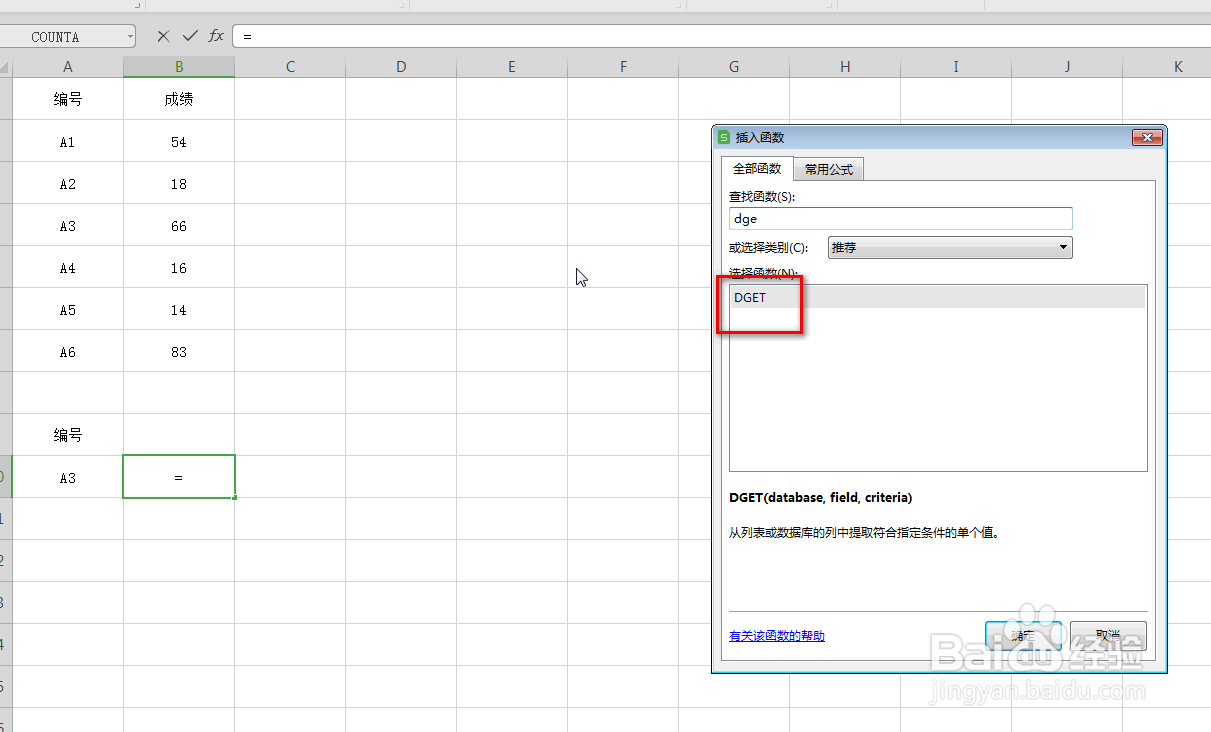Confirm formula entry with checkmark icon

pos(190,36)
